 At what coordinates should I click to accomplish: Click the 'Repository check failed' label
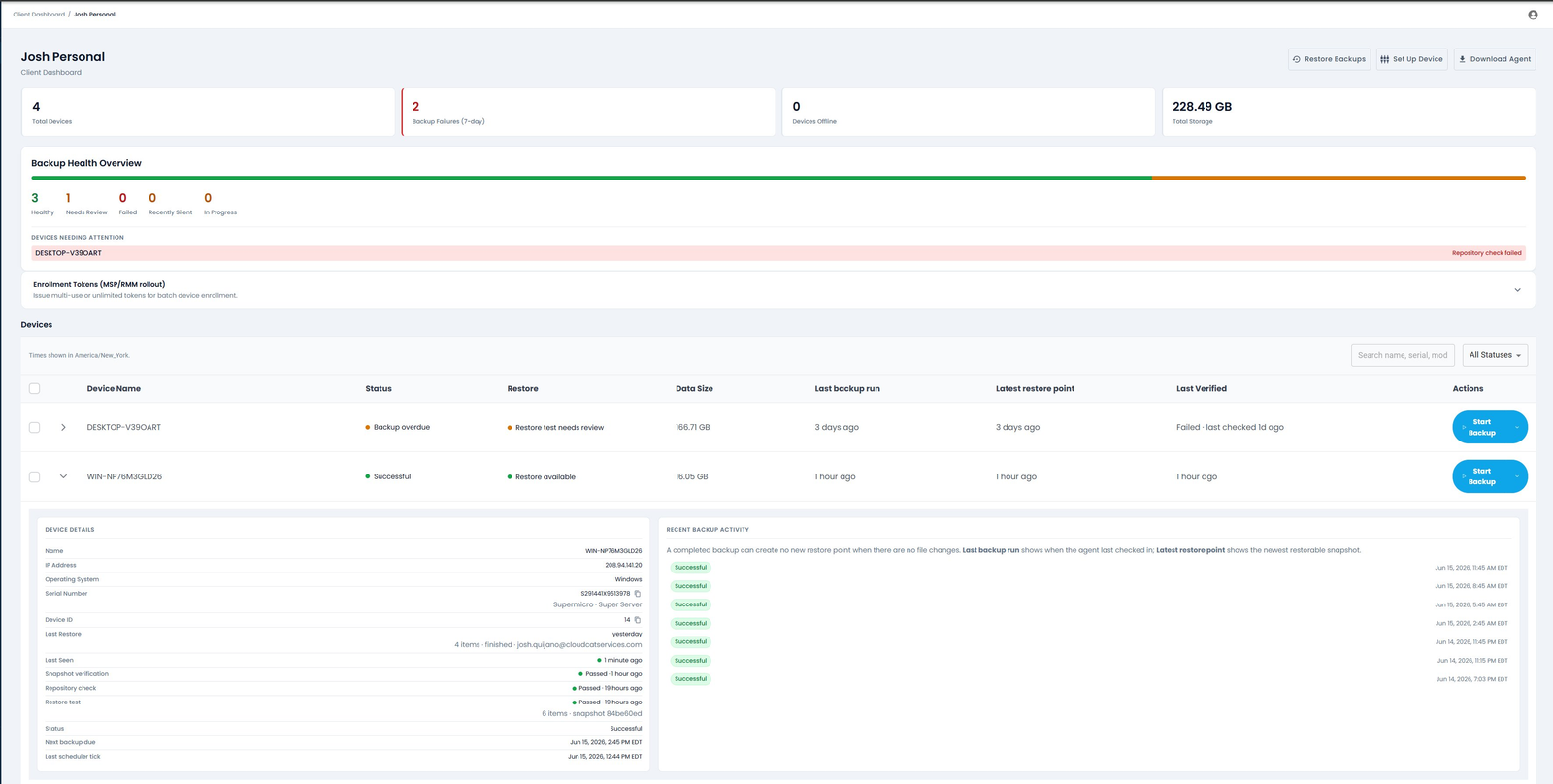(x=1486, y=253)
